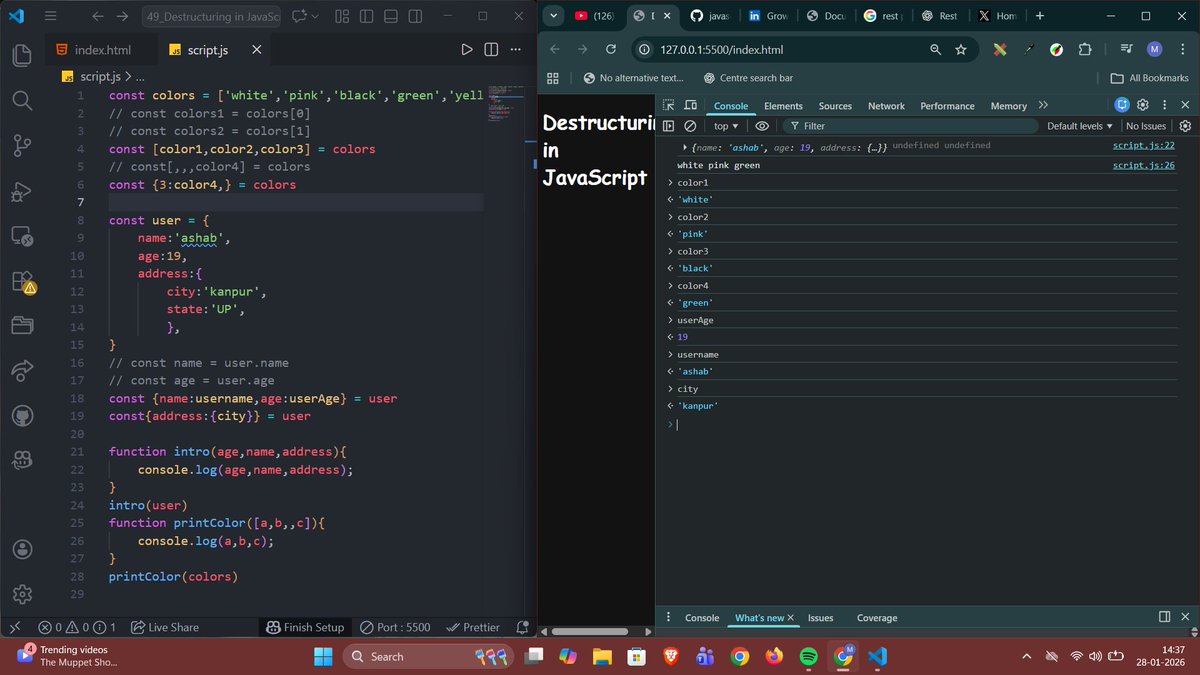Viewport: 1200px width, 675px height.
Task: Click Finish Setup in VS Code status bar
Action: click(305, 627)
